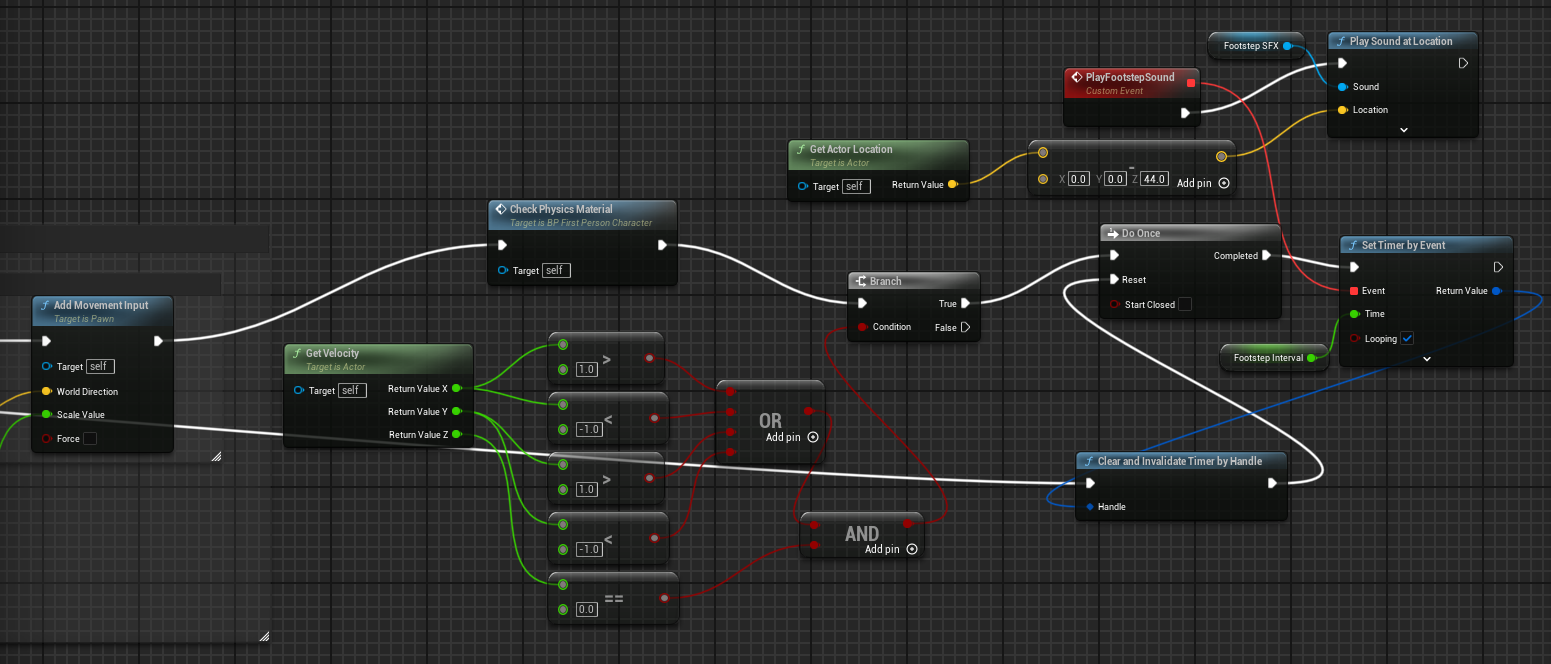Screen dimensions: 1551x664
Task: Click the Handle pin on Clear and Invalidate Timer
Action: (1089, 507)
